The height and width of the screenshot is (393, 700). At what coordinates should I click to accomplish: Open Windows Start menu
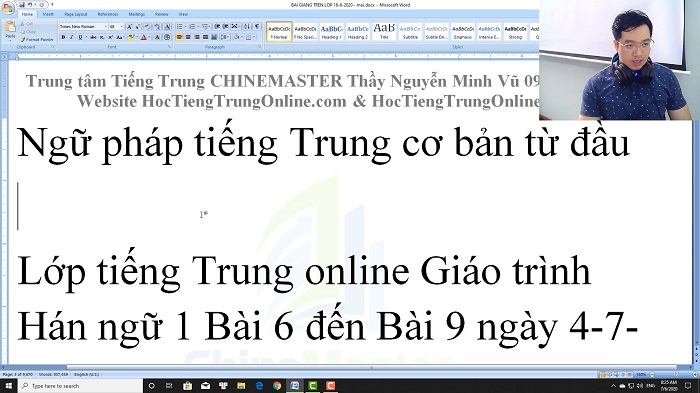click(x=8, y=386)
